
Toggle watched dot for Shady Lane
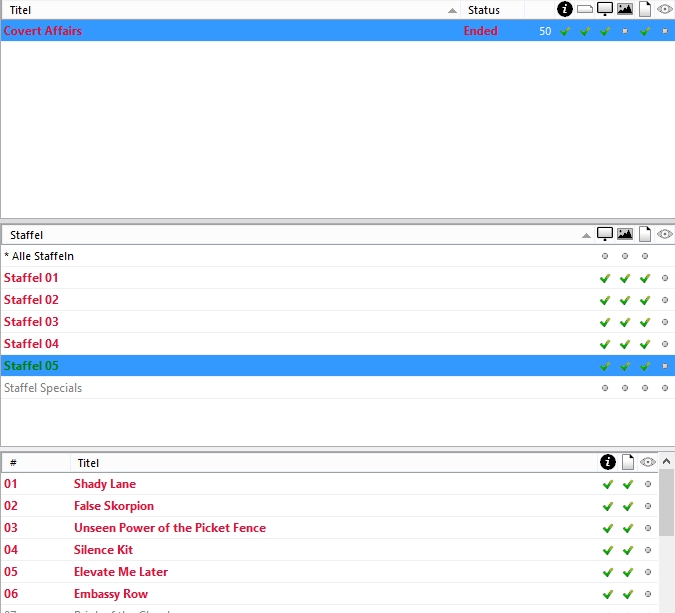647,484
